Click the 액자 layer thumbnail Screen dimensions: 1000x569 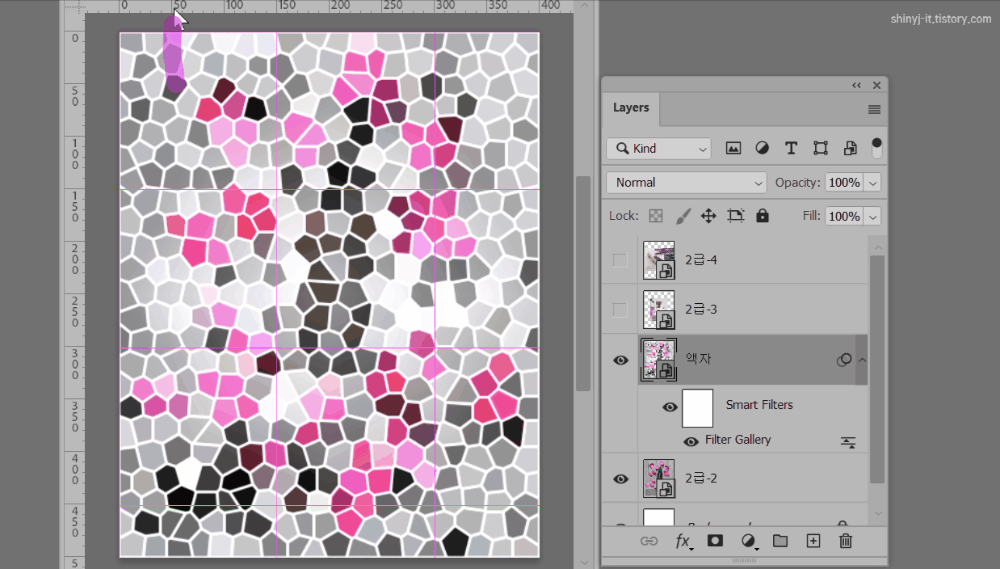coord(659,360)
